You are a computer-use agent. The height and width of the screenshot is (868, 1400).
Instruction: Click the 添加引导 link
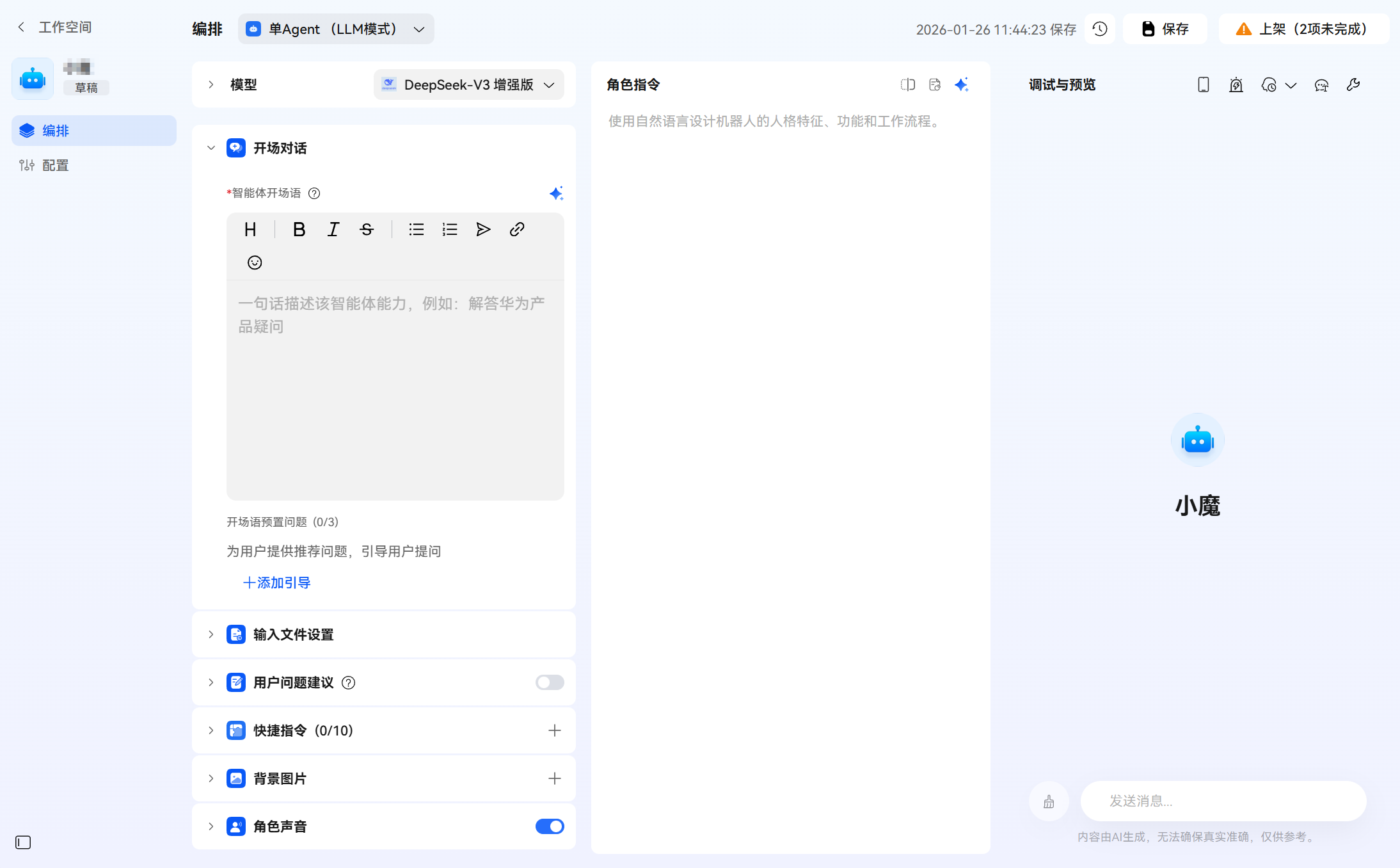pyautogui.click(x=277, y=583)
